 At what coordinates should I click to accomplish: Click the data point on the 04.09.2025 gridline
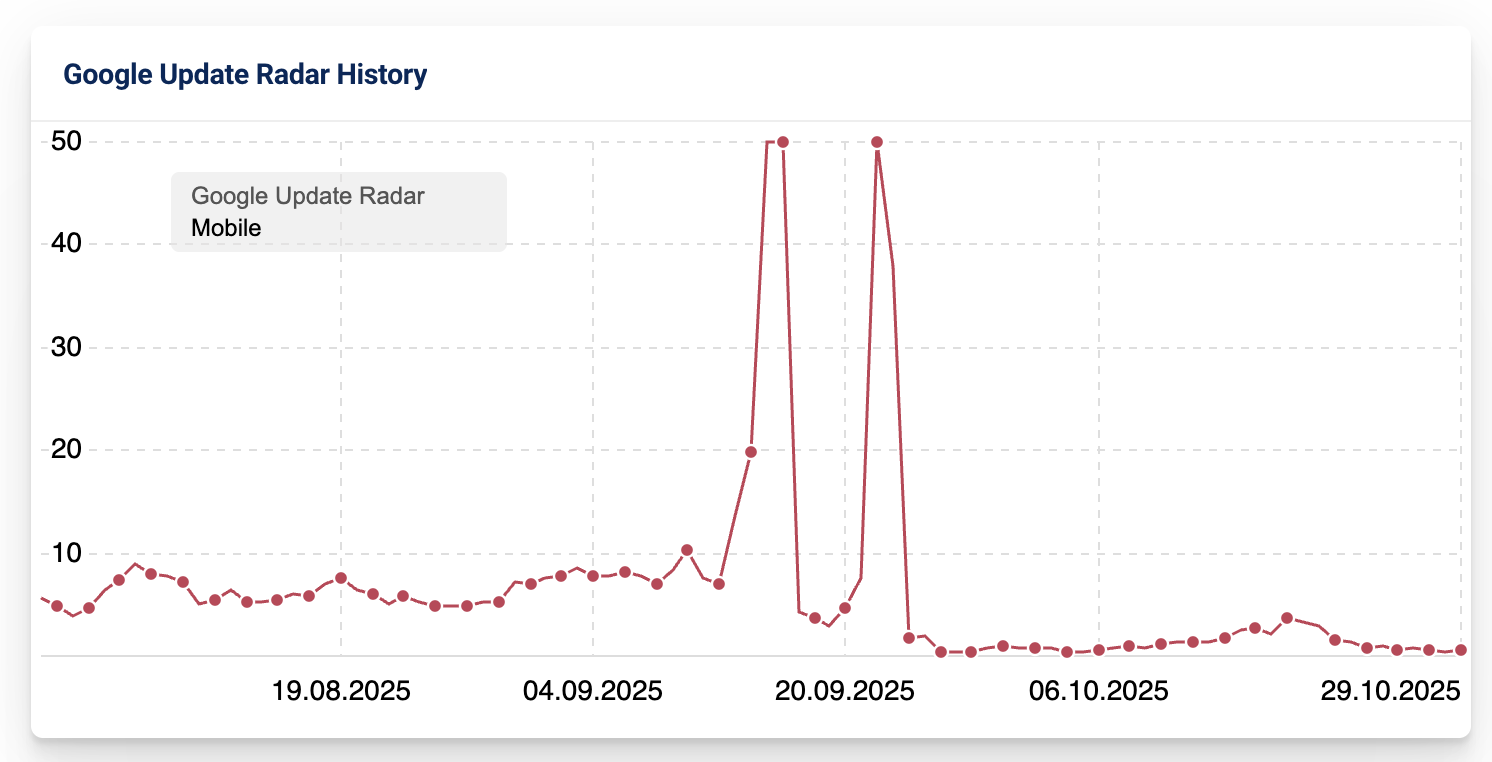pos(593,576)
